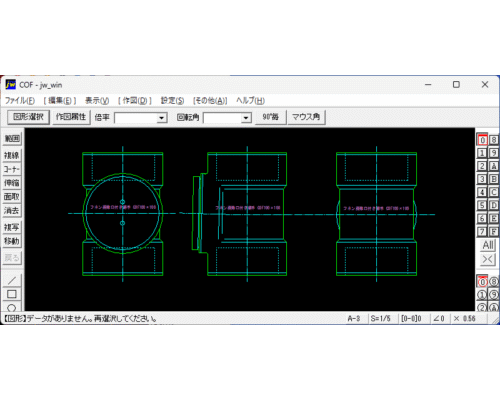The image size is (500, 400).
Task: Click the 90°毎 rotation button
Action: (x=270, y=117)
